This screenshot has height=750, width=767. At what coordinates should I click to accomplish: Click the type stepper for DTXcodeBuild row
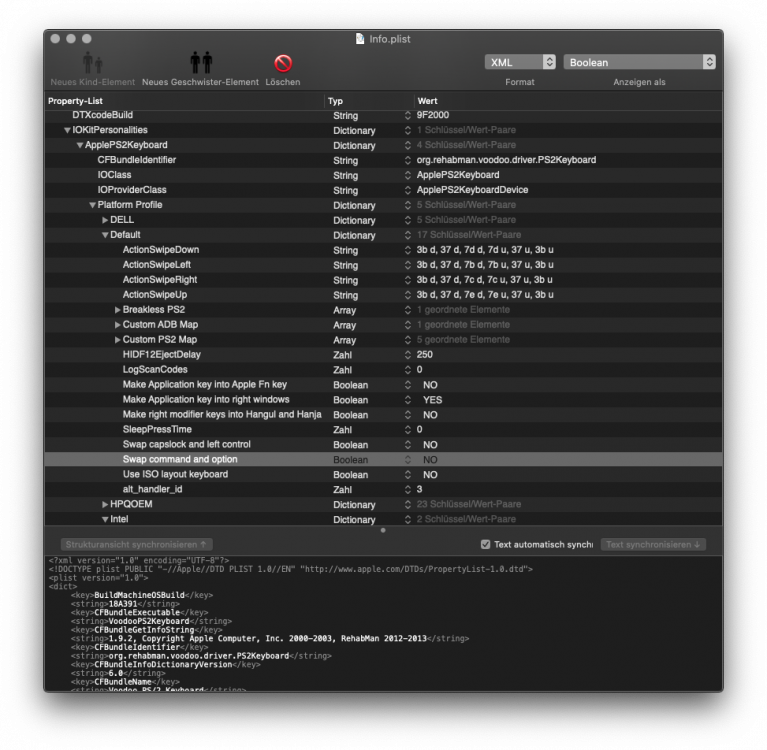pyautogui.click(x=407, y=115)
